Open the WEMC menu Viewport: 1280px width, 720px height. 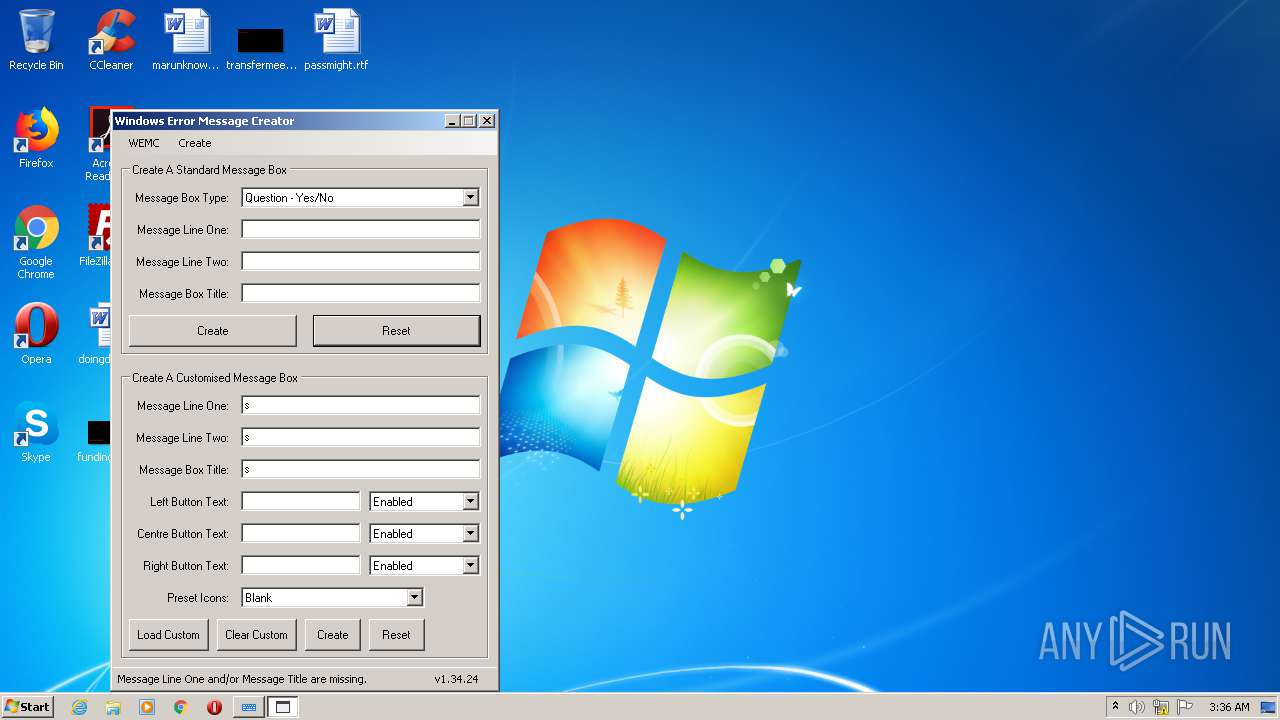(144, 143)
